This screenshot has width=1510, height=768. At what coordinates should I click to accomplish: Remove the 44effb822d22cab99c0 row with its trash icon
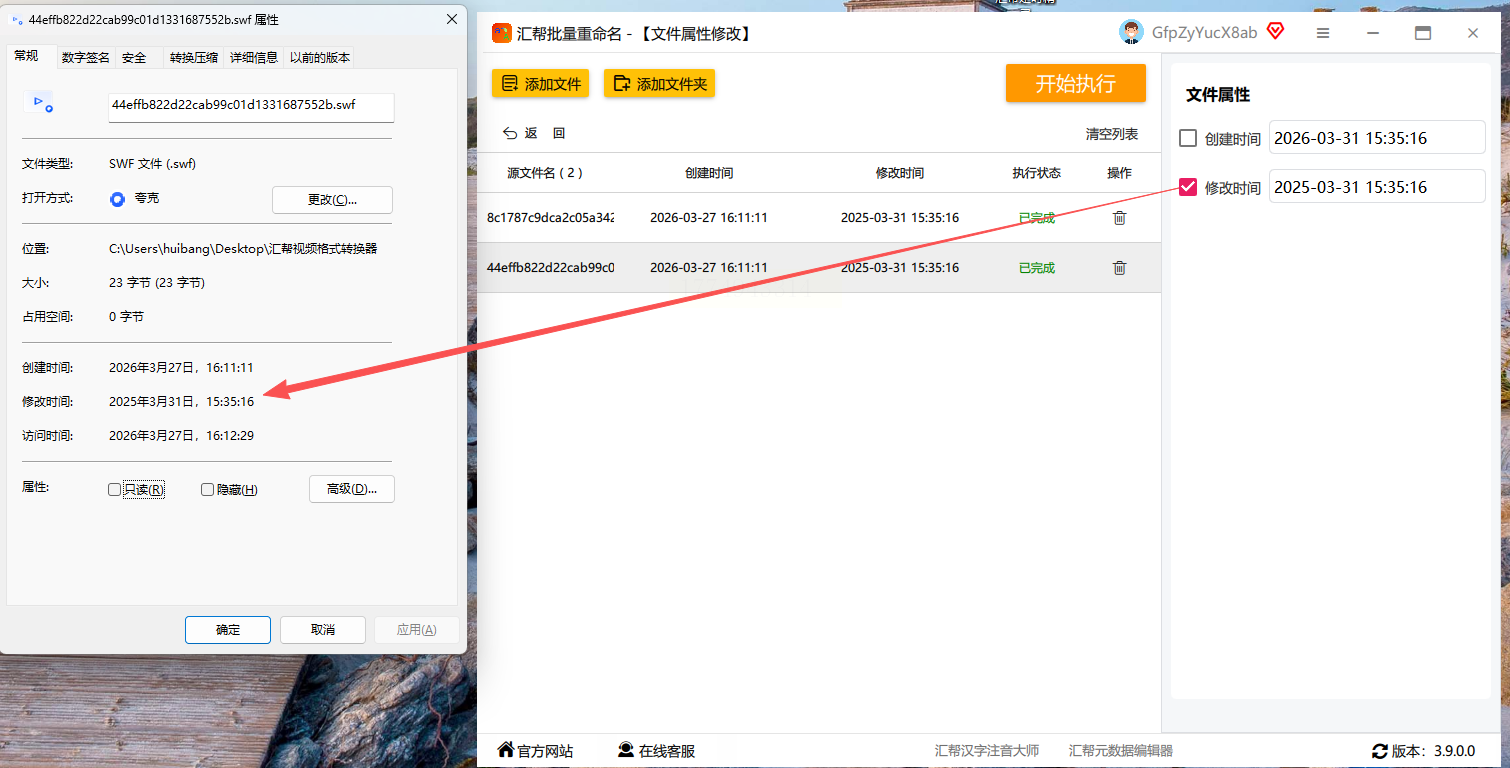point(1119,268)
